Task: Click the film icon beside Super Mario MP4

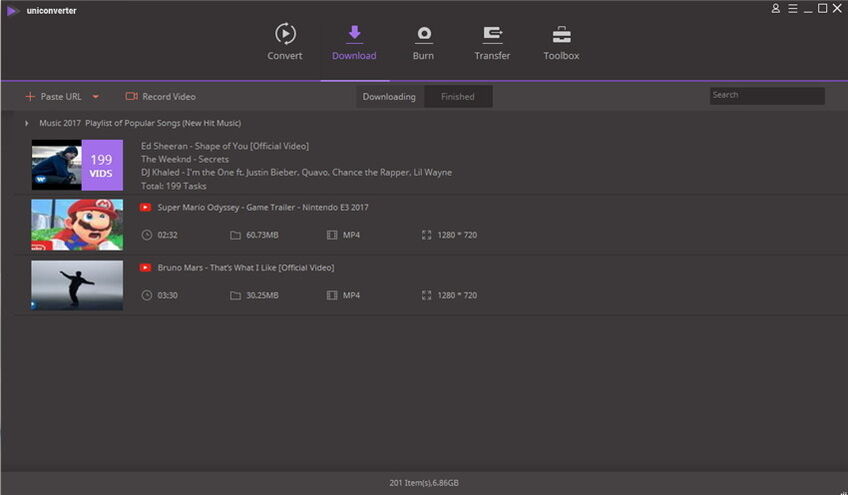Action: pos(332,235)
